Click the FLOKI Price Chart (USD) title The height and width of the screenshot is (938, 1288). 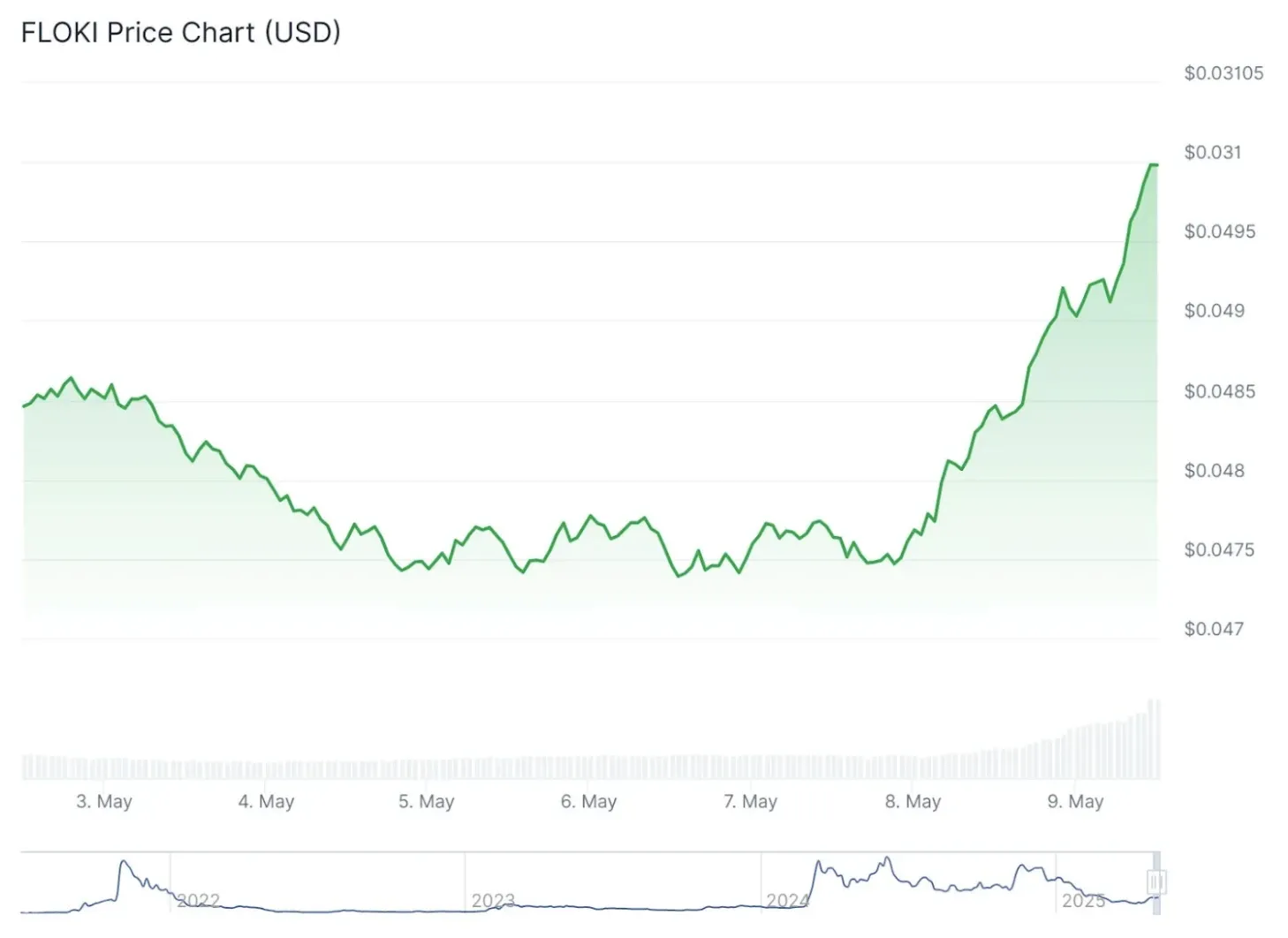pos(180,33)
